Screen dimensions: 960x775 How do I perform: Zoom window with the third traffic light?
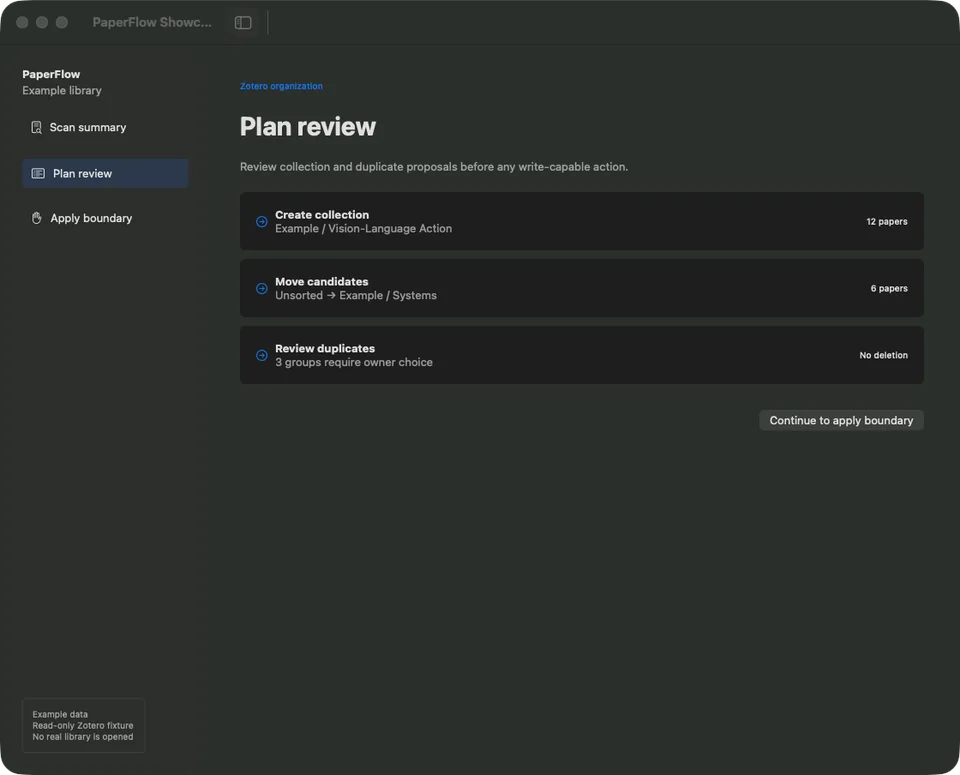62,23
